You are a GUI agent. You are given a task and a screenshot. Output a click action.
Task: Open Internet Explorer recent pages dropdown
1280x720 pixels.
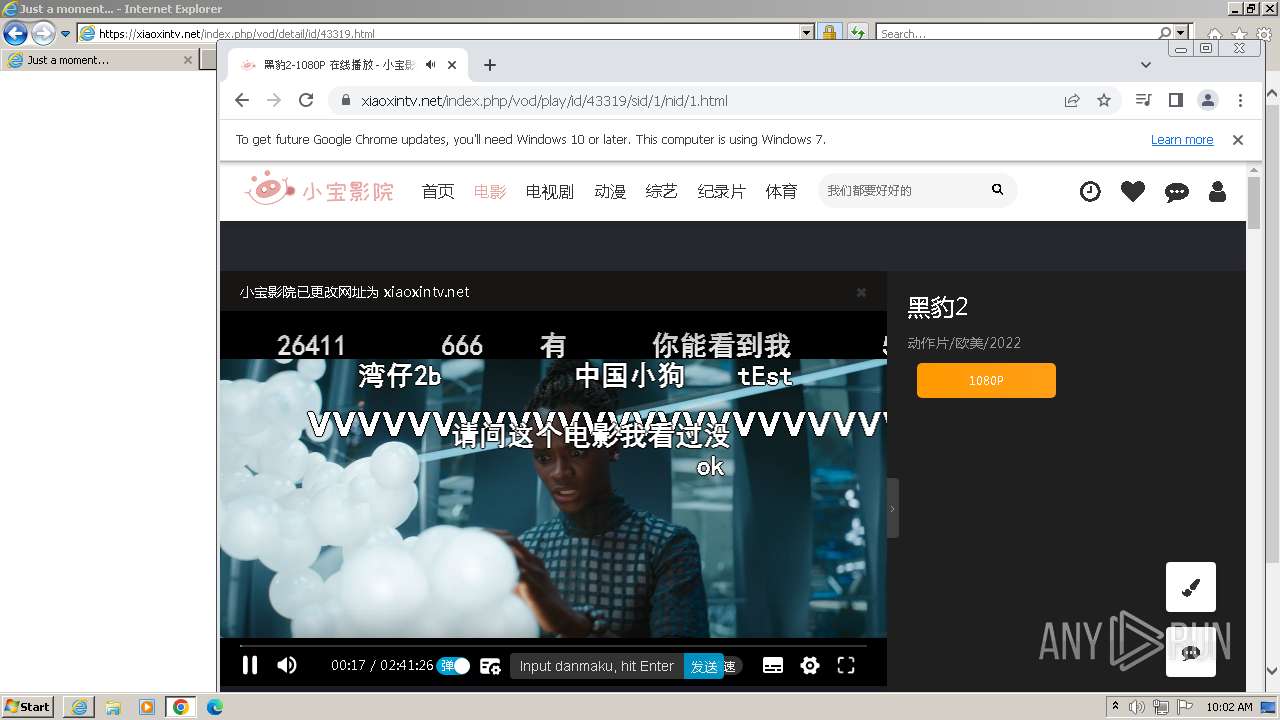click(66, 33)
